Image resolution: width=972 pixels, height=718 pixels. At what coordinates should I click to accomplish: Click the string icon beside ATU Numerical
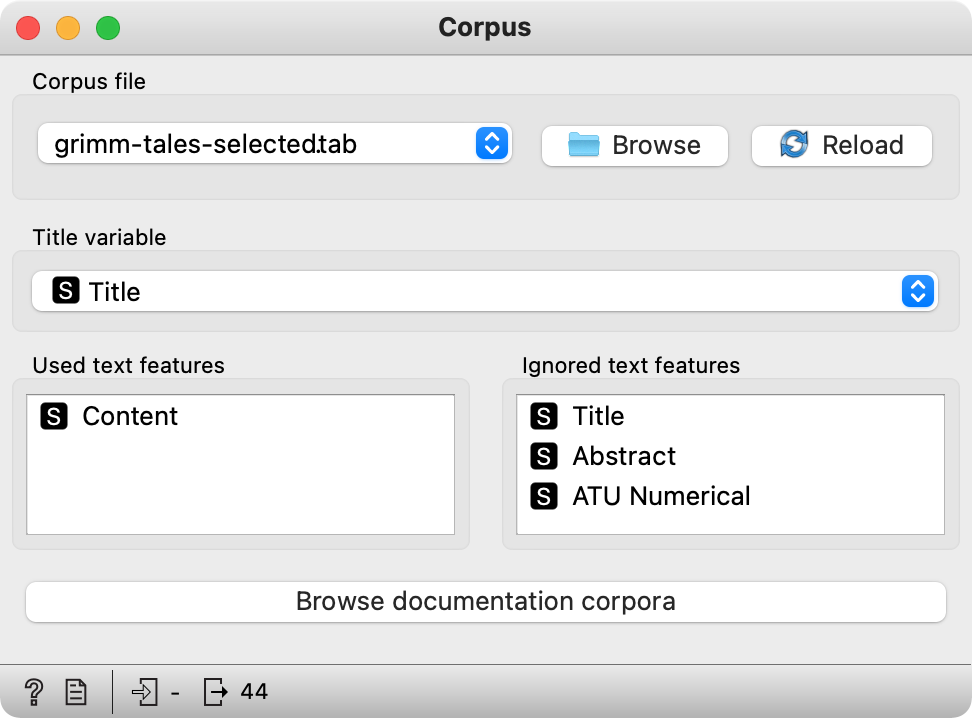[544, 496]
